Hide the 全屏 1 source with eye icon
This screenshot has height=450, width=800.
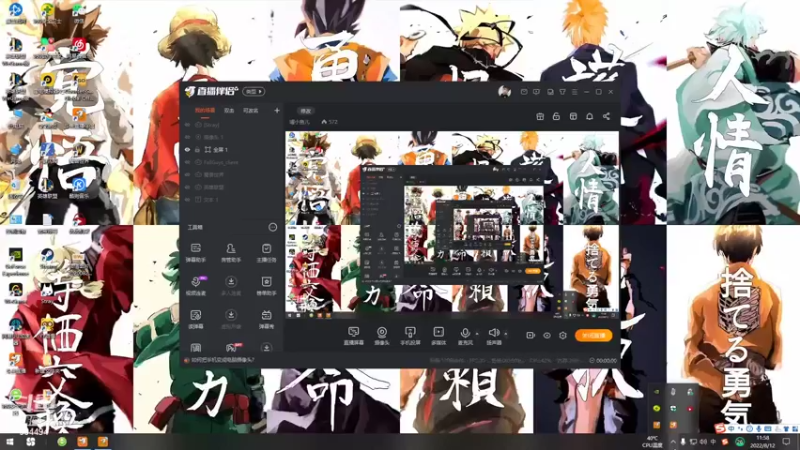[x=187, y=149]
